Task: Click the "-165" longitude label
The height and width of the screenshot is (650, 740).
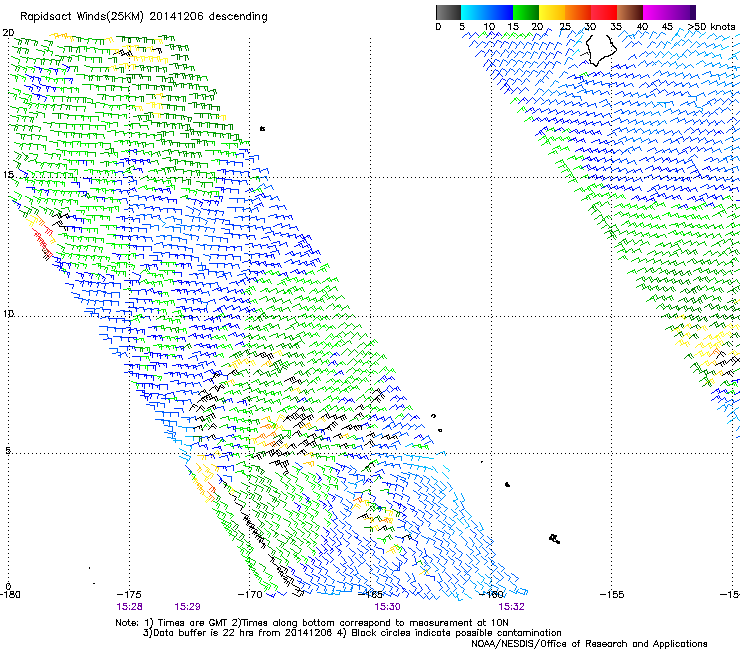Action: (370, 595)
